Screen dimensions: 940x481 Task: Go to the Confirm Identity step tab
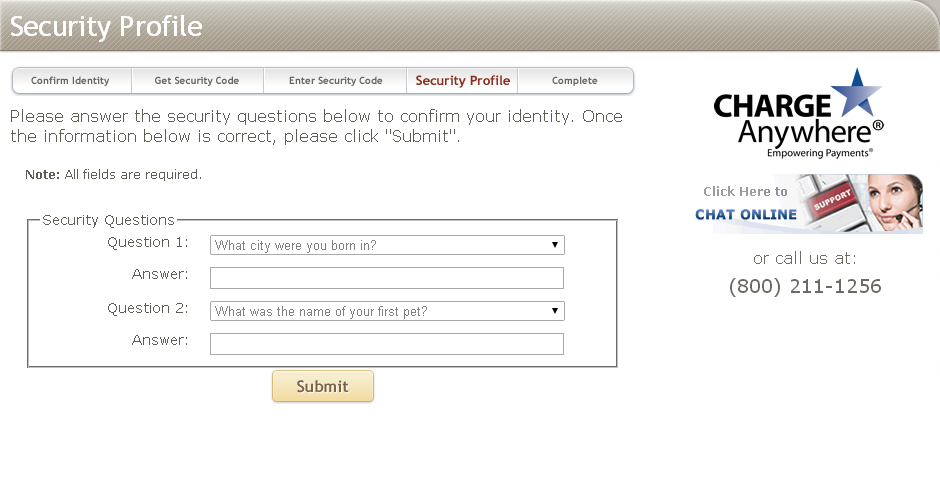click(x=70, y=81)
